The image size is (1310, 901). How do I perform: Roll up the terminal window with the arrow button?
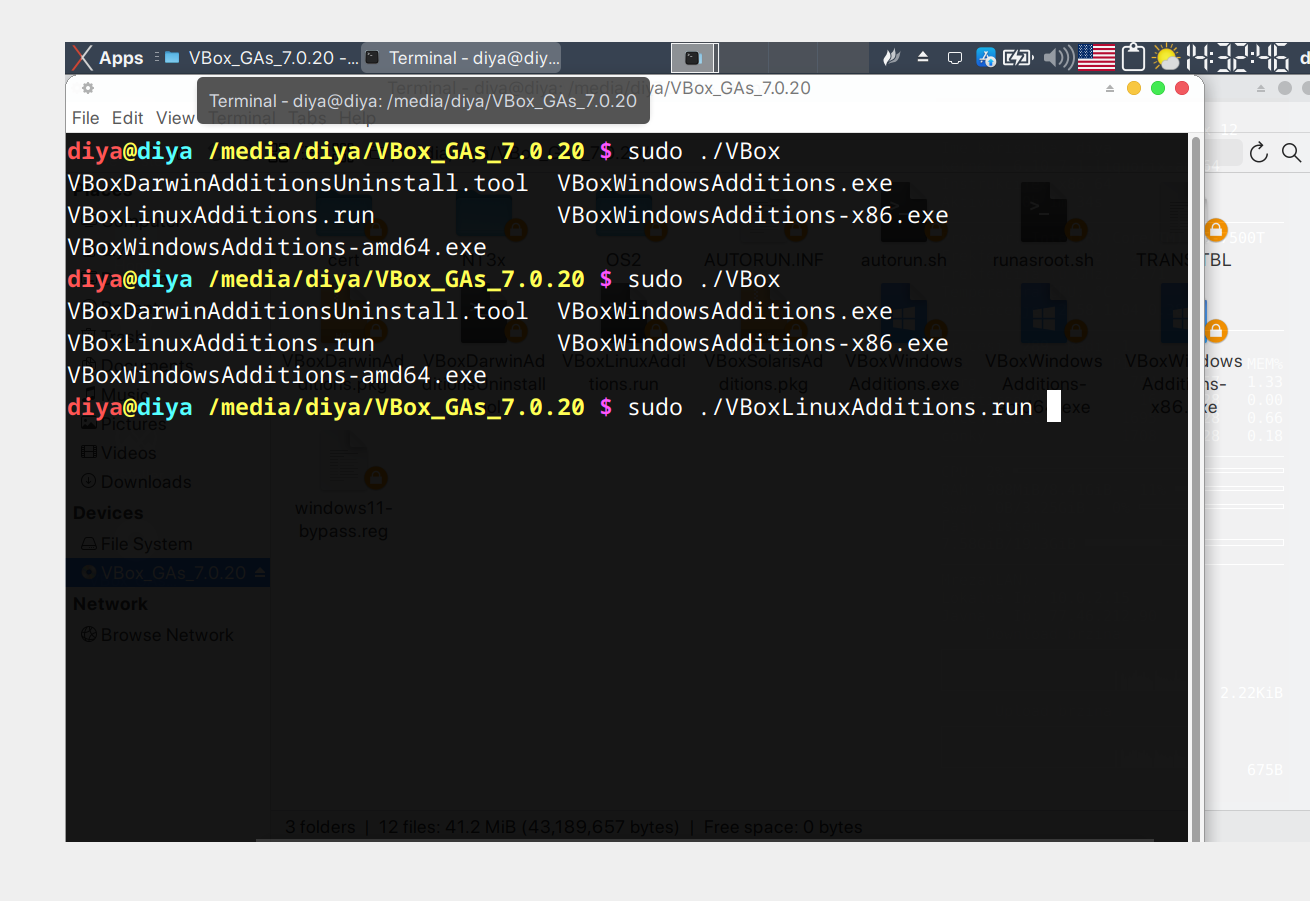point(1110,88)
